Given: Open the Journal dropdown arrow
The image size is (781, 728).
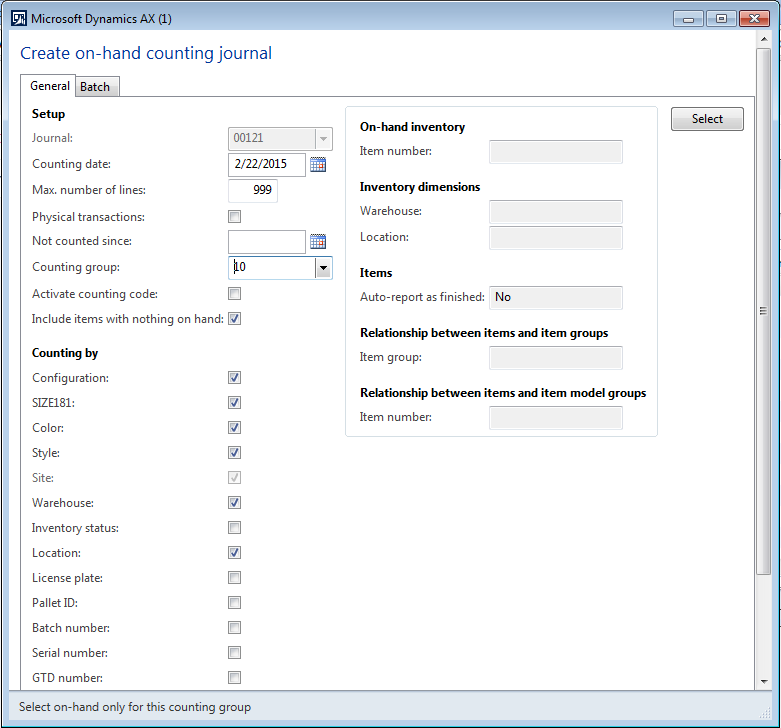Looking at the screenshot, I should point(323,139).
